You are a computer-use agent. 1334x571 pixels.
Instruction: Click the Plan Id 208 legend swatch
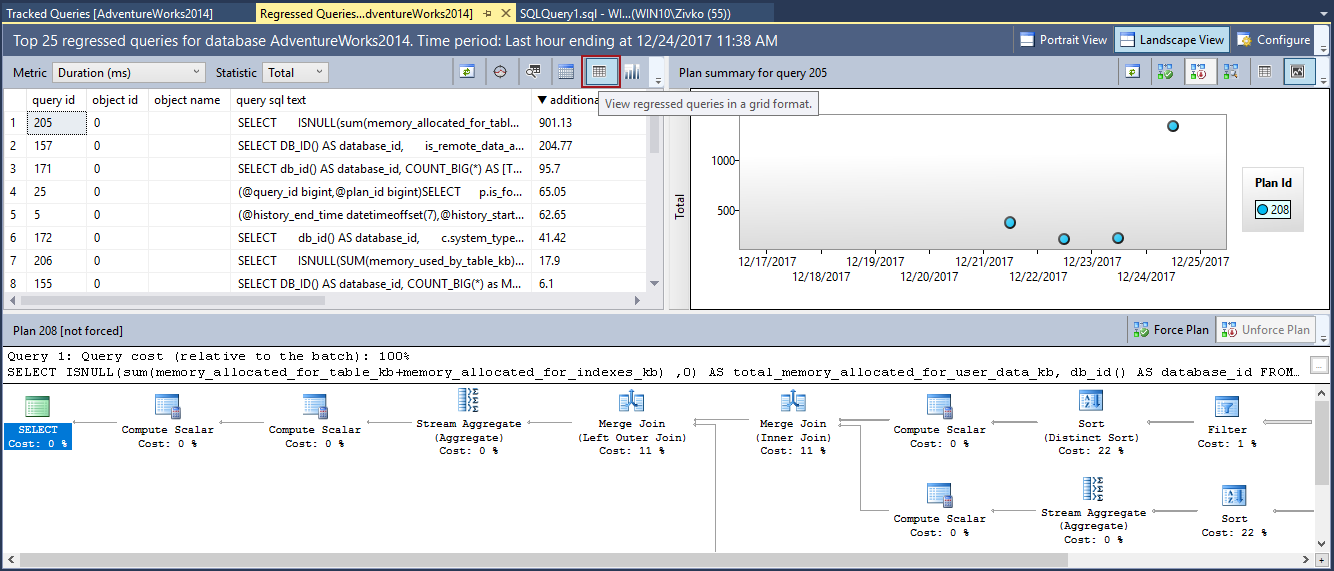1262,210
